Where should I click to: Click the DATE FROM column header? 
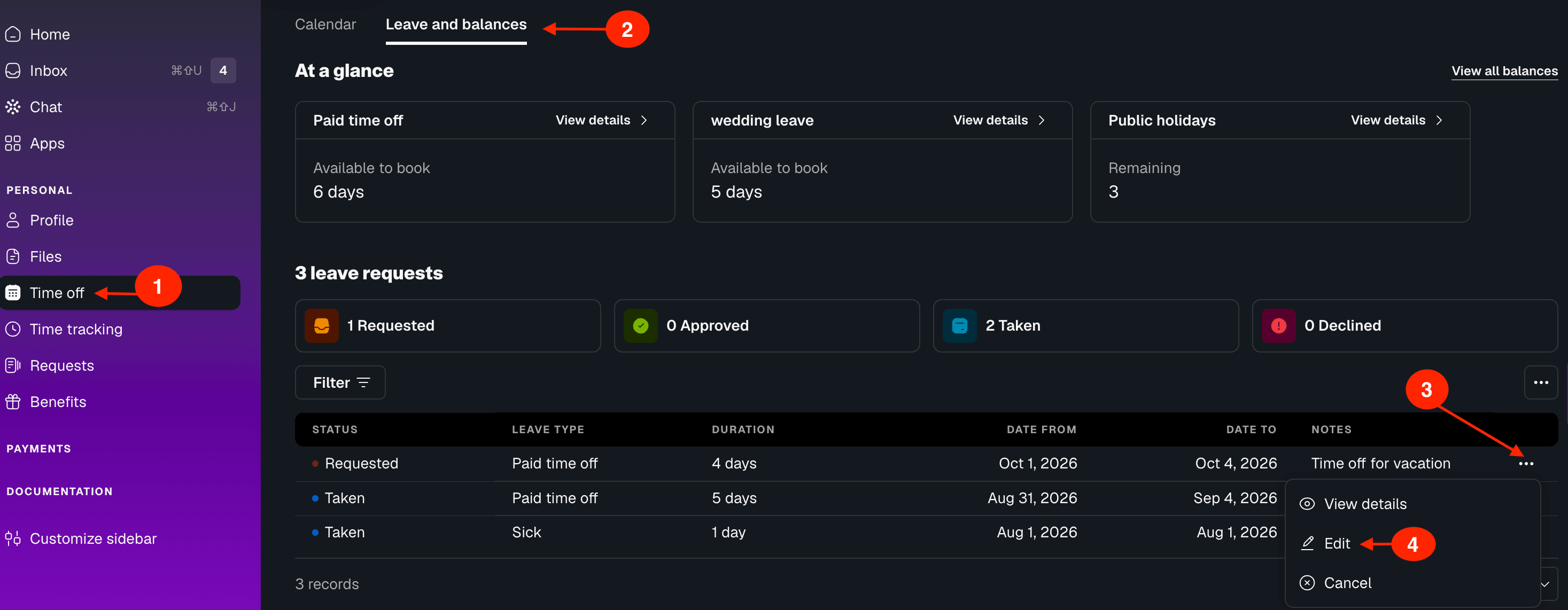pos(1041,429)
